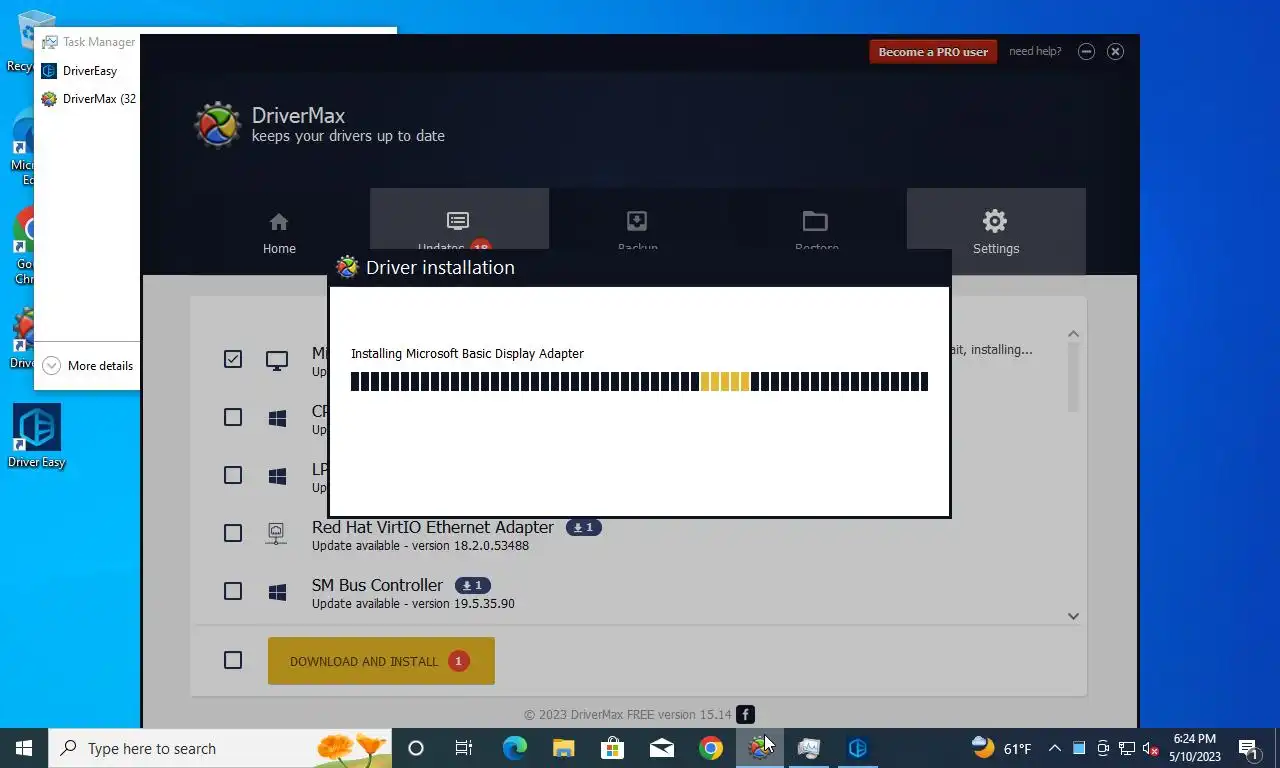Click Become a PRO user button

pos(933,52)
